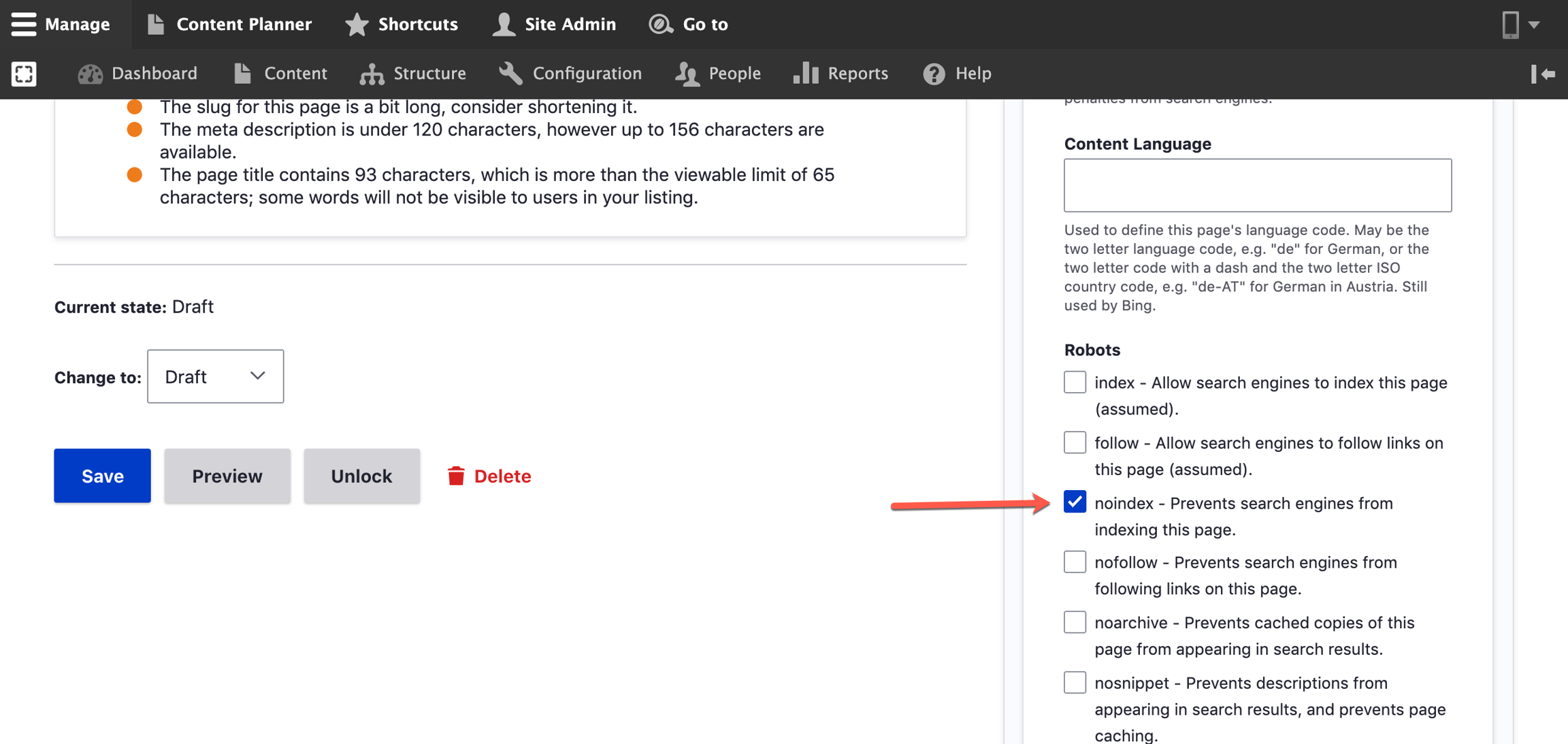Collapse the toolbar with orientation arrow
This screenshot has width=1568, height=744.
1543,74
